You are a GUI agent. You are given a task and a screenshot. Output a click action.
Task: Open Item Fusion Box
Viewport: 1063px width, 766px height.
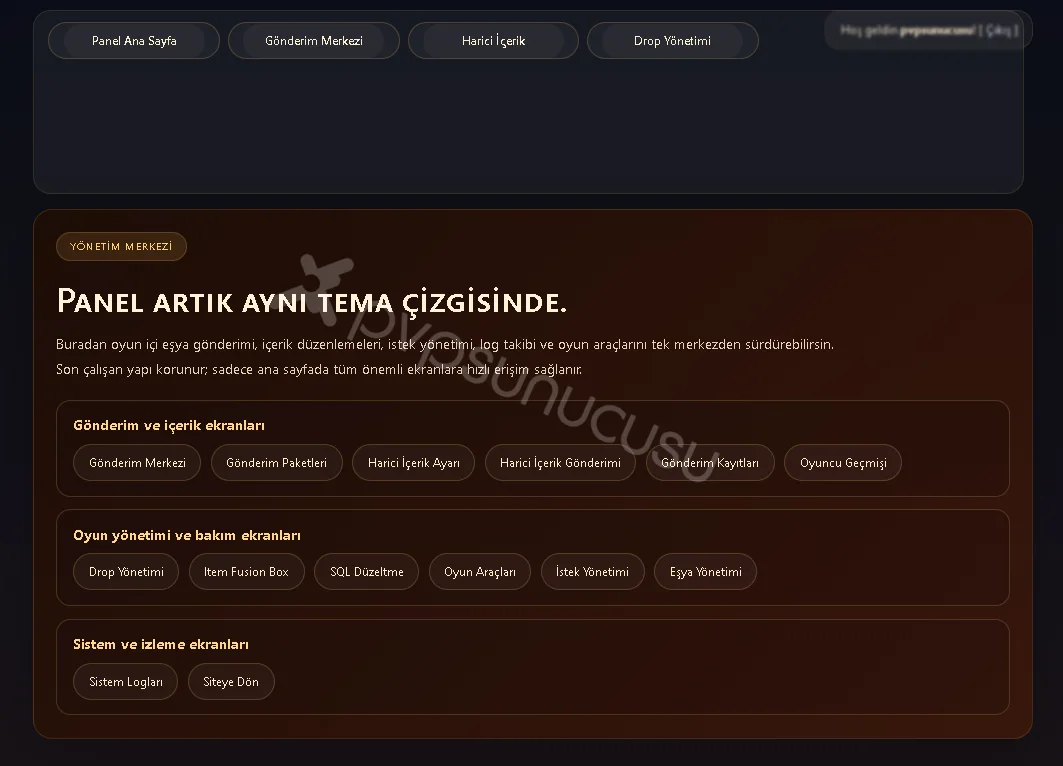pos(247,572)
